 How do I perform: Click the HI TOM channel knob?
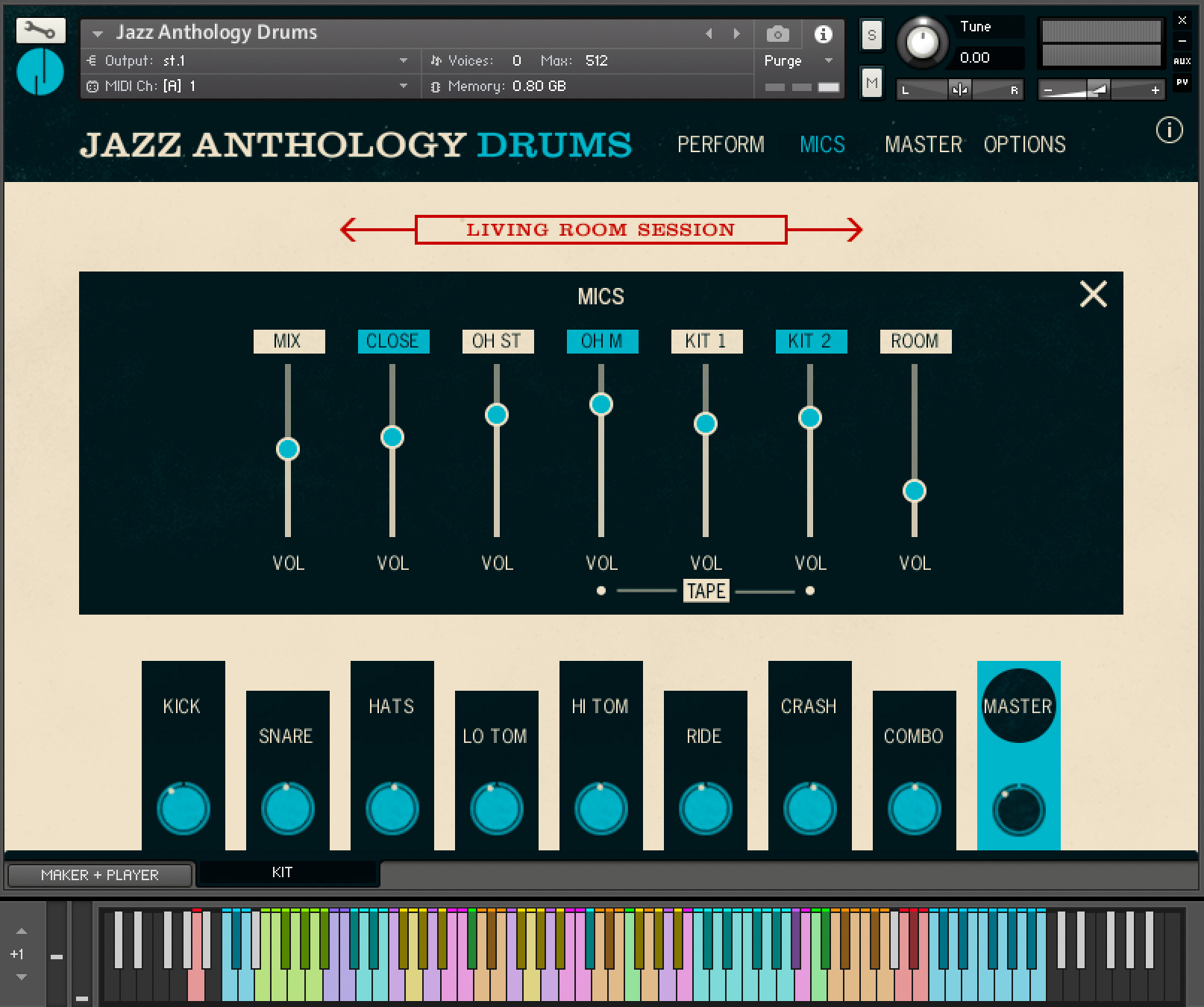point(601,809)
